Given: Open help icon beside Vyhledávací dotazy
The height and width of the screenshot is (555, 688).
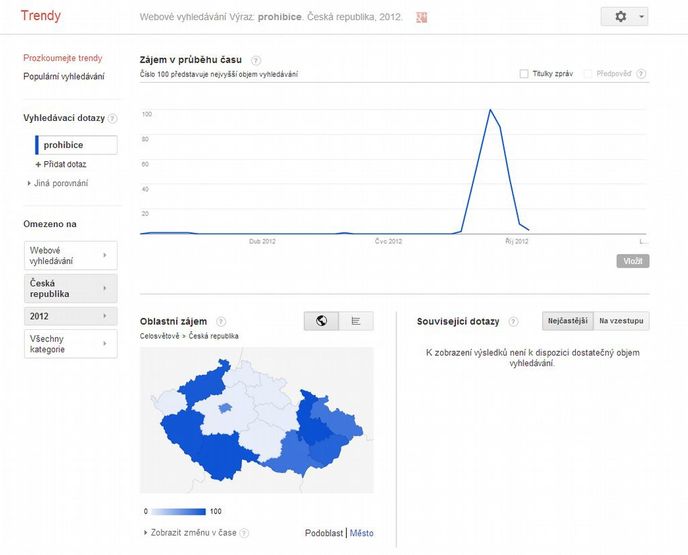Looking at the screenshot, I should click(x=113, y=118).
